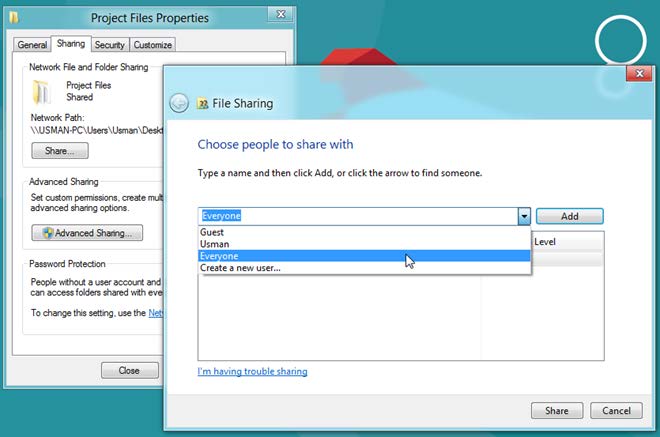Viewport: 660px width, 437px height.
Task: Click the back arrow in File Sharing
Action: coord(179,103)
